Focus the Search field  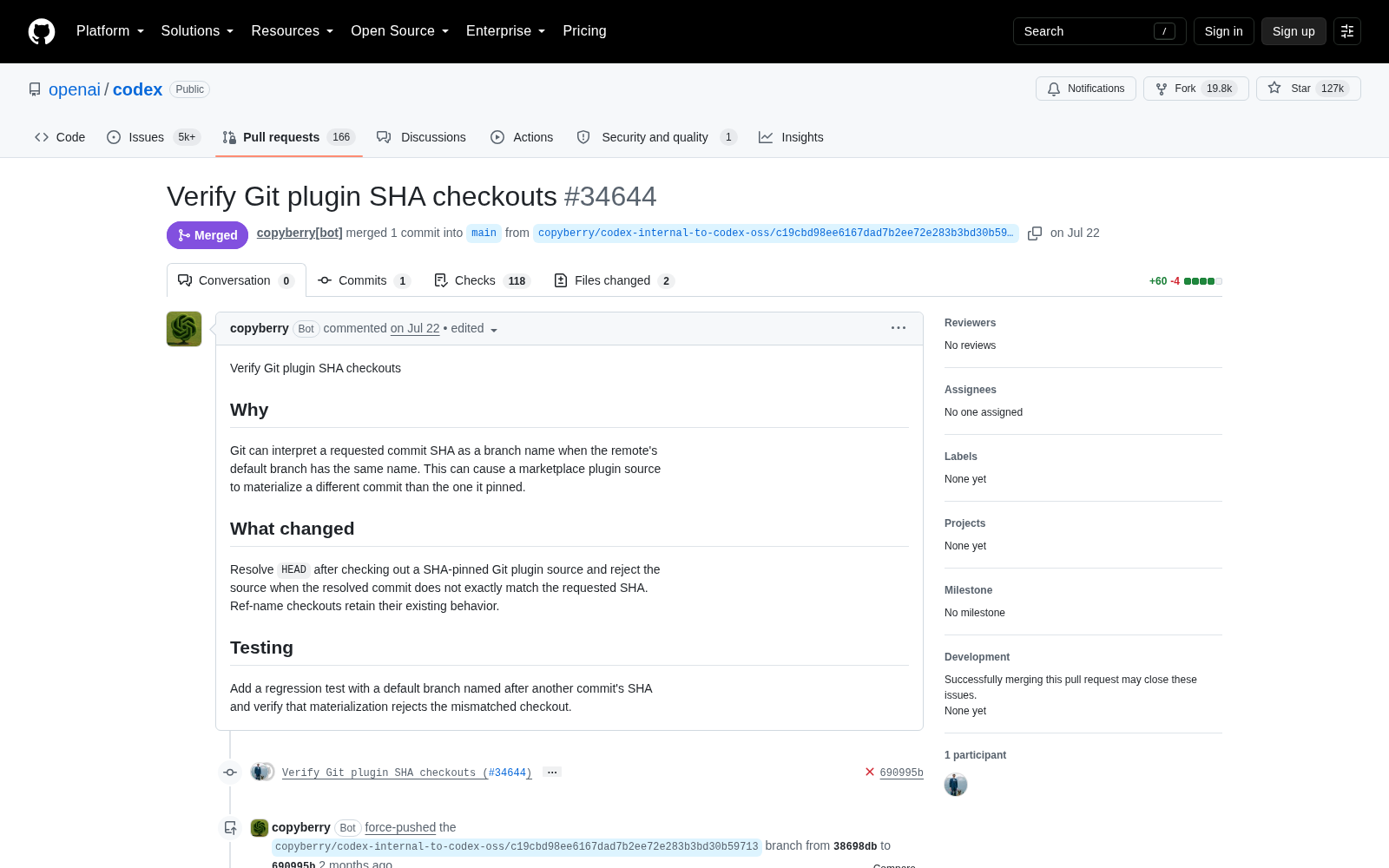point(1099,31)
